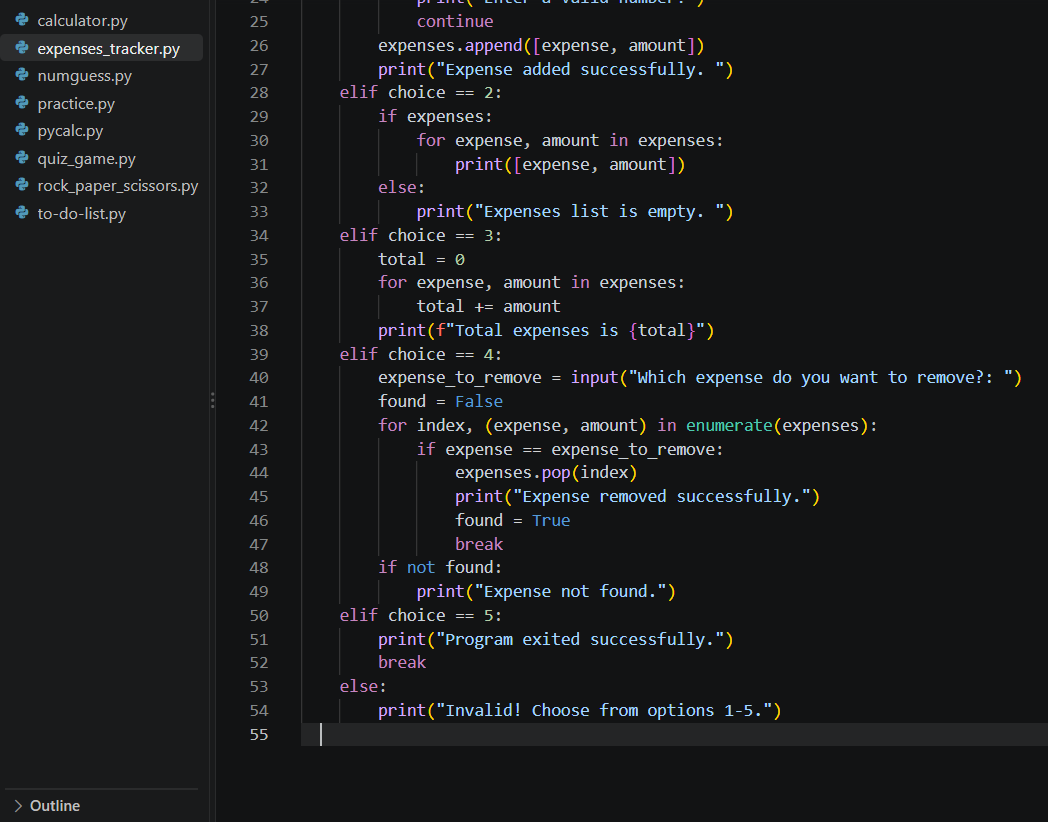Click 'expenses.pop(index)' on line 44
The height and width of the screenshot is (822, 1048).
[546, 473]
